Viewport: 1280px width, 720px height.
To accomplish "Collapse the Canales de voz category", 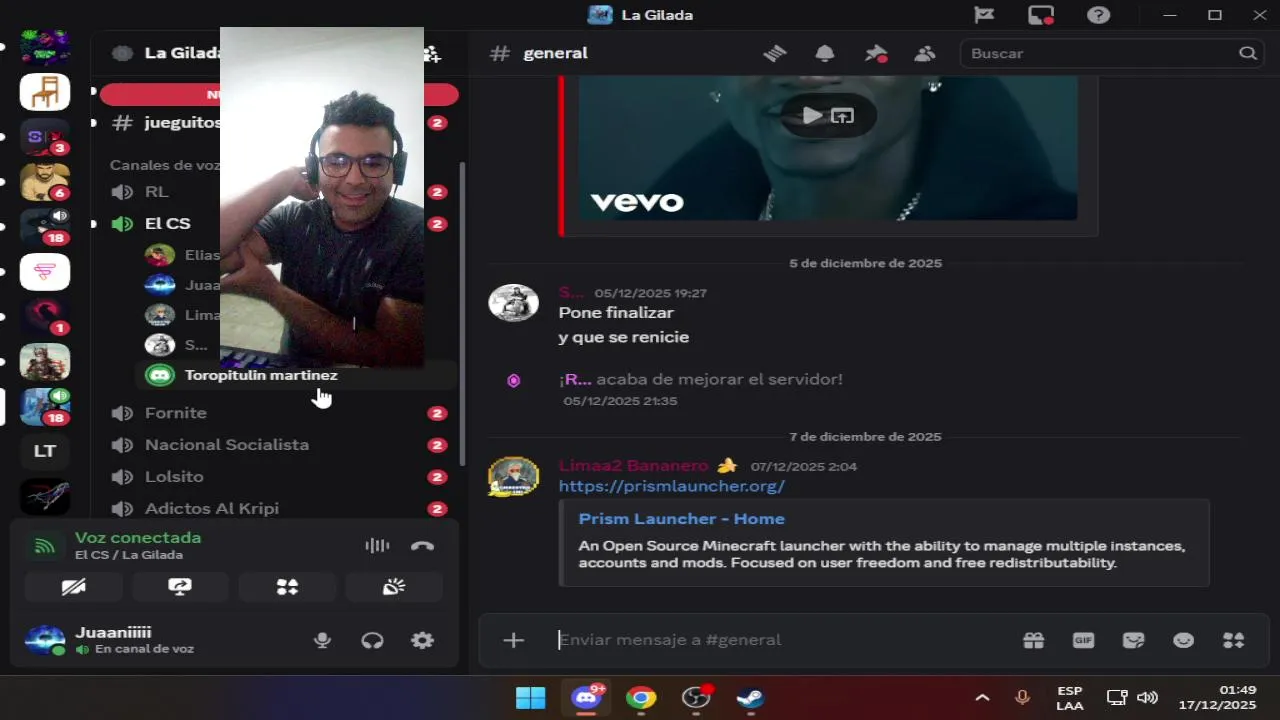I will [x=164, y=165].
